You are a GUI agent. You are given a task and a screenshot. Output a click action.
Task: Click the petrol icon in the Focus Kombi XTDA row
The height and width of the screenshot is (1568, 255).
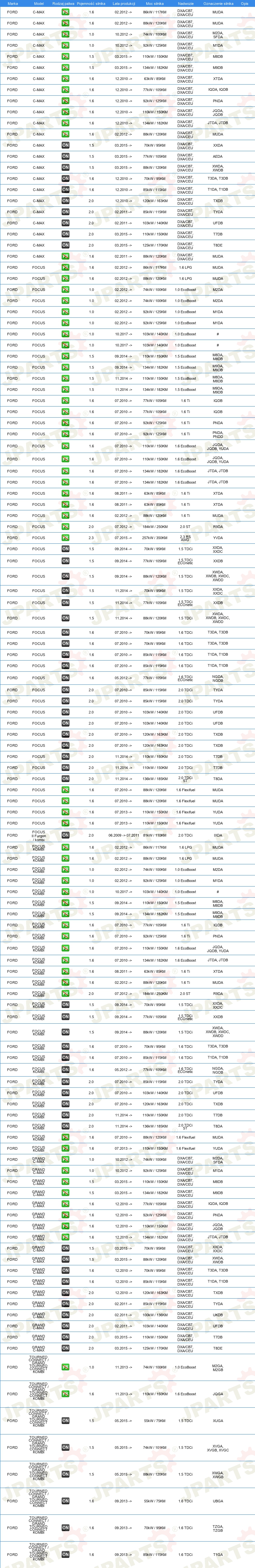65,971
